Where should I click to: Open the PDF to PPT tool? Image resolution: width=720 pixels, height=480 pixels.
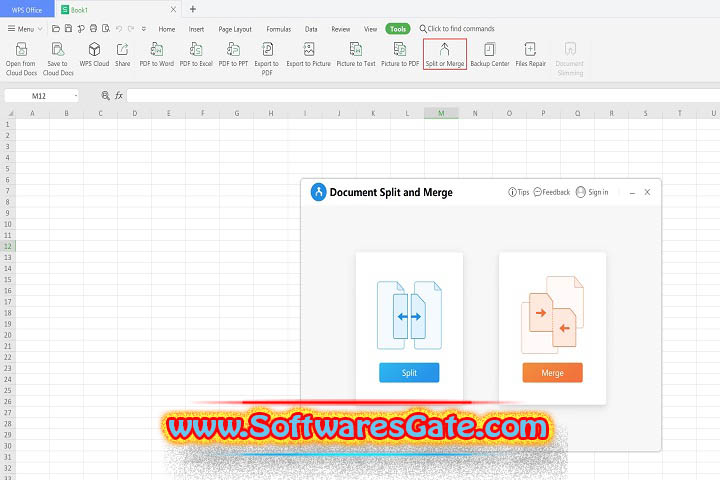[233, 55]
